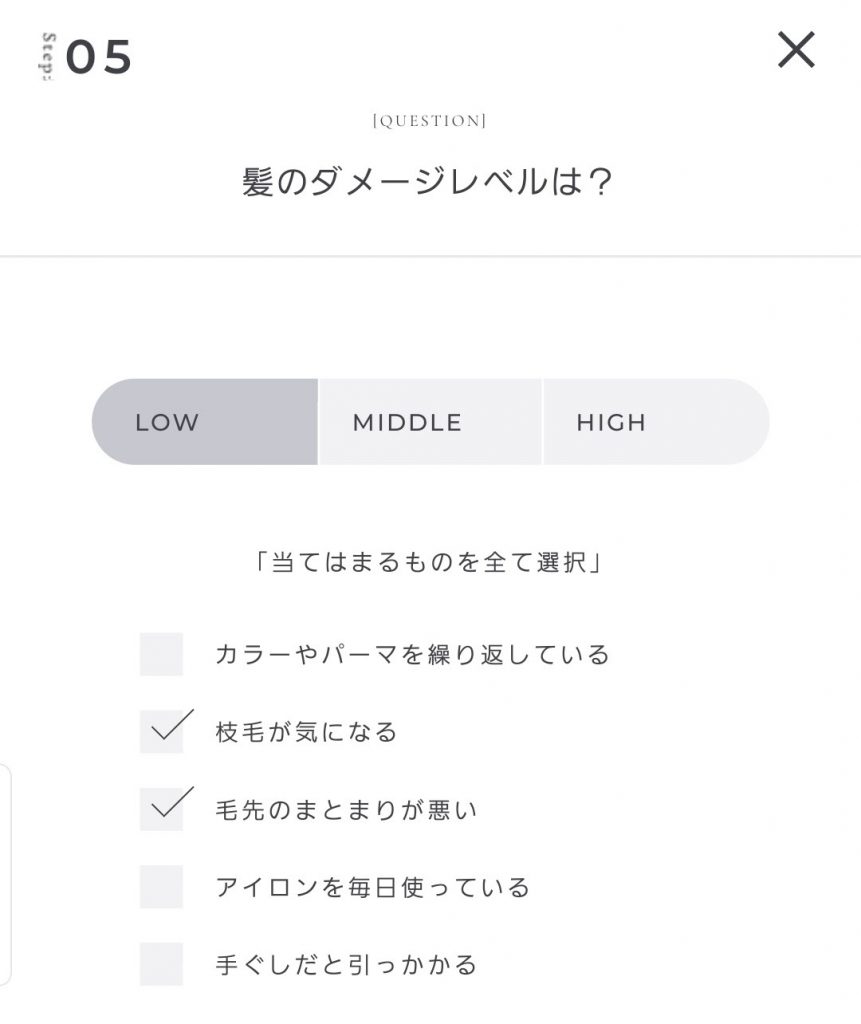This screenshot has width=861, height=1024.
Task: Check the box beside カラーやパーマを繰り返している
Action: 161,654
